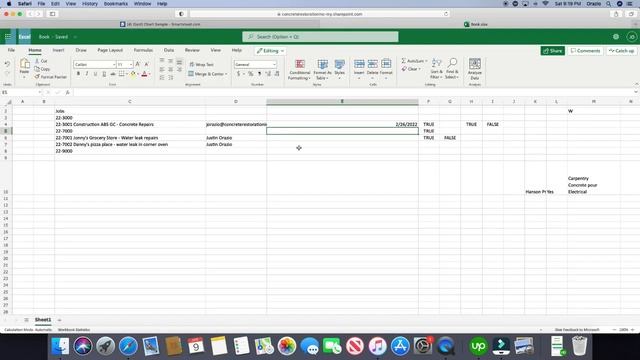Screen dimensions: 640x360
Task: Click the green Share button
Action: [x=553, y=51]
